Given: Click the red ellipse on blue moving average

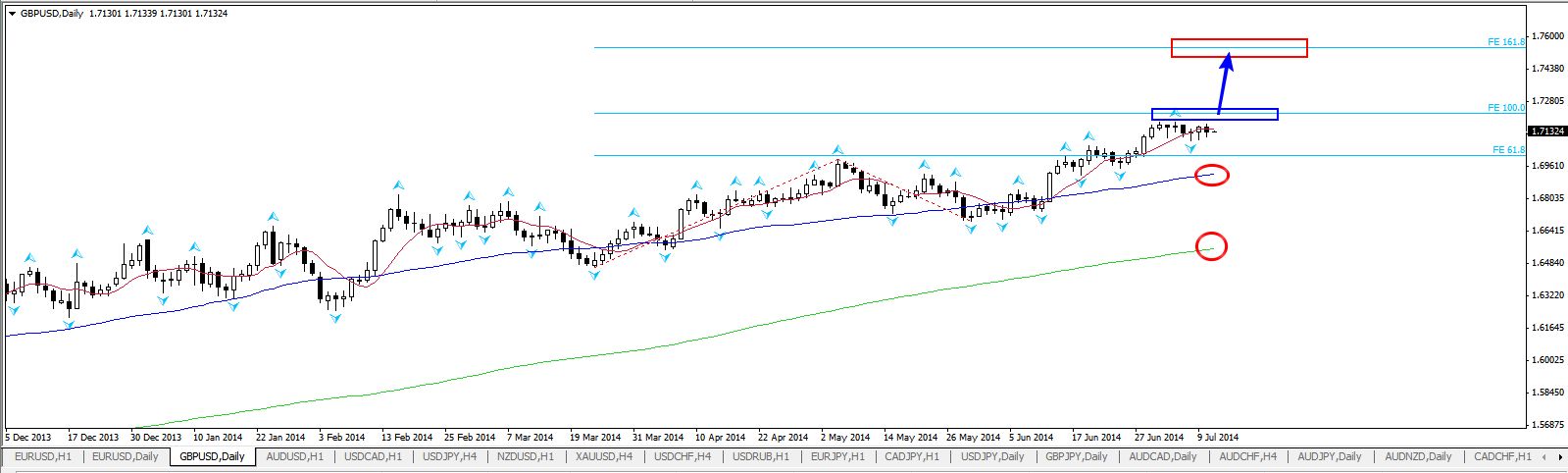Looking at the screenshot, I should [1213, 176].
